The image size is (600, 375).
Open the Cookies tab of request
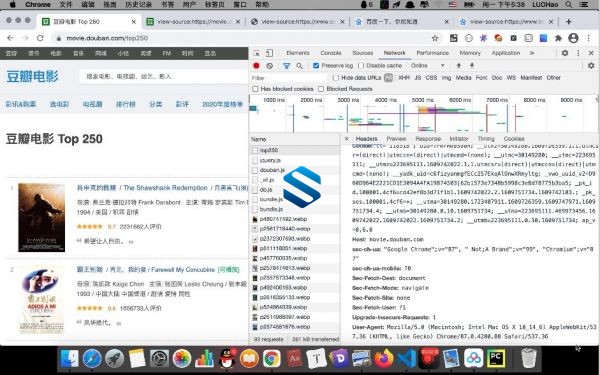coord(514,139)
